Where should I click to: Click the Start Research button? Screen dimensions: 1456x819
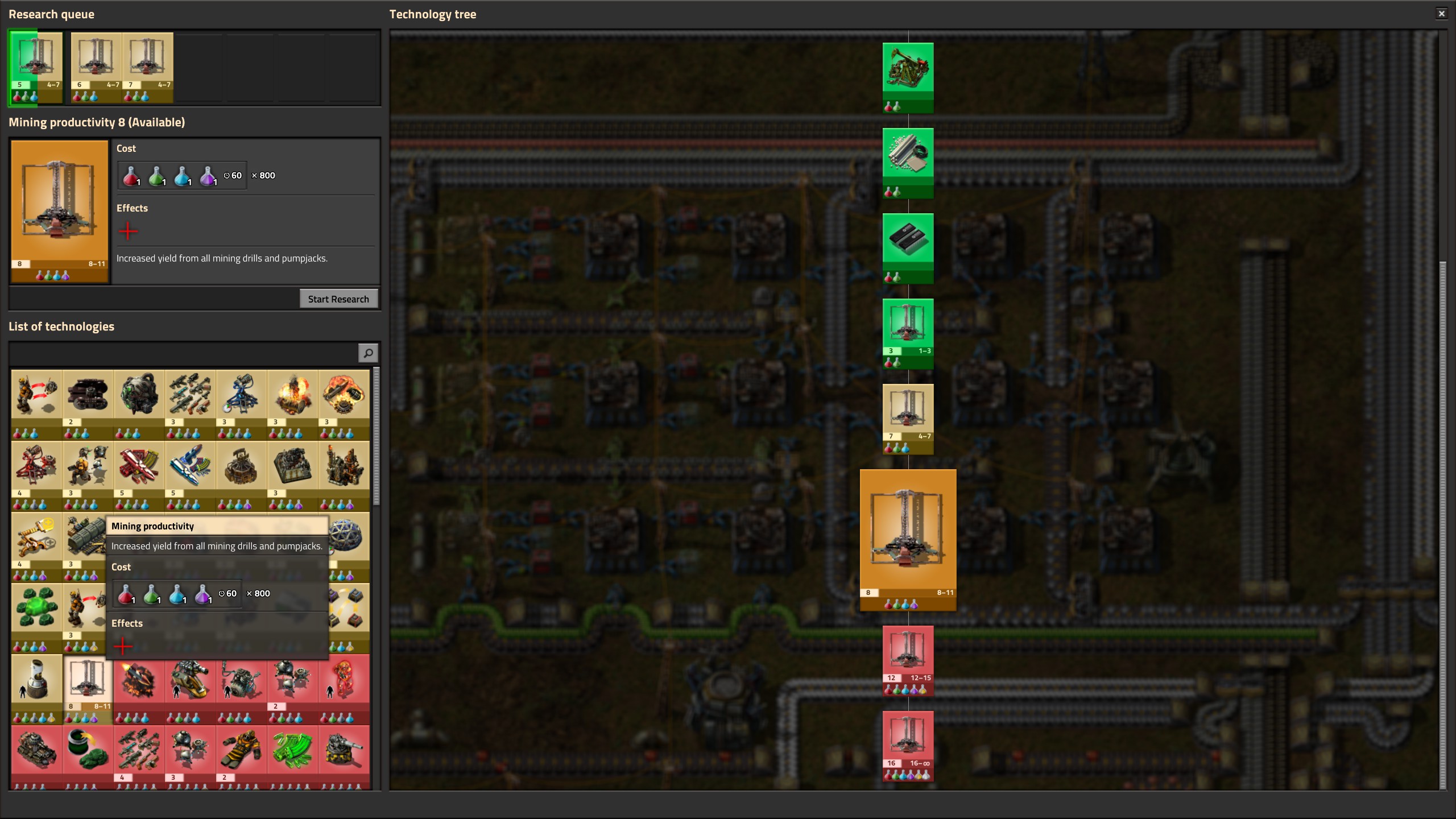[338, 299]
